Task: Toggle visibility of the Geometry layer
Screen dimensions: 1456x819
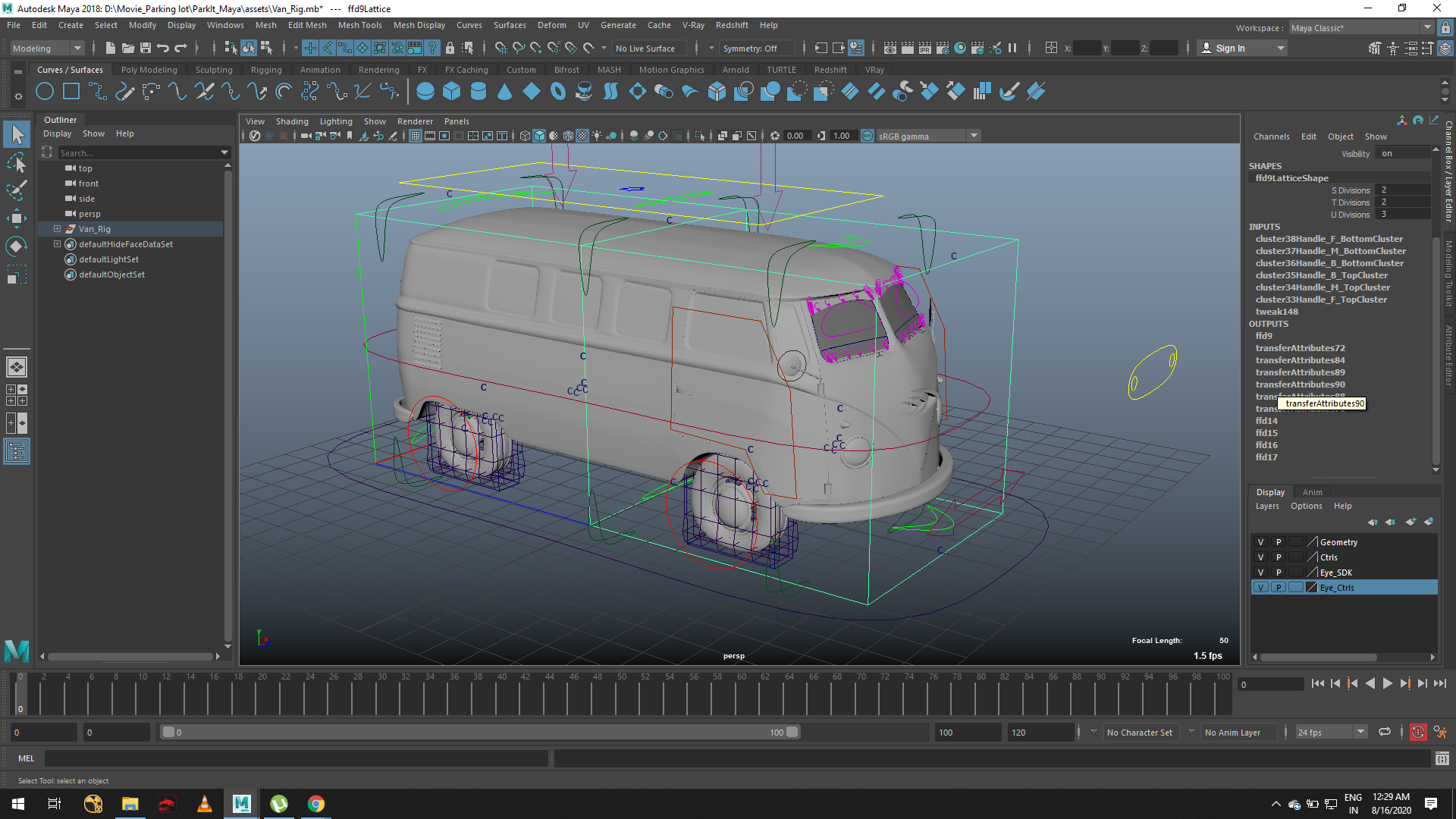Action: coord(1261,542)
